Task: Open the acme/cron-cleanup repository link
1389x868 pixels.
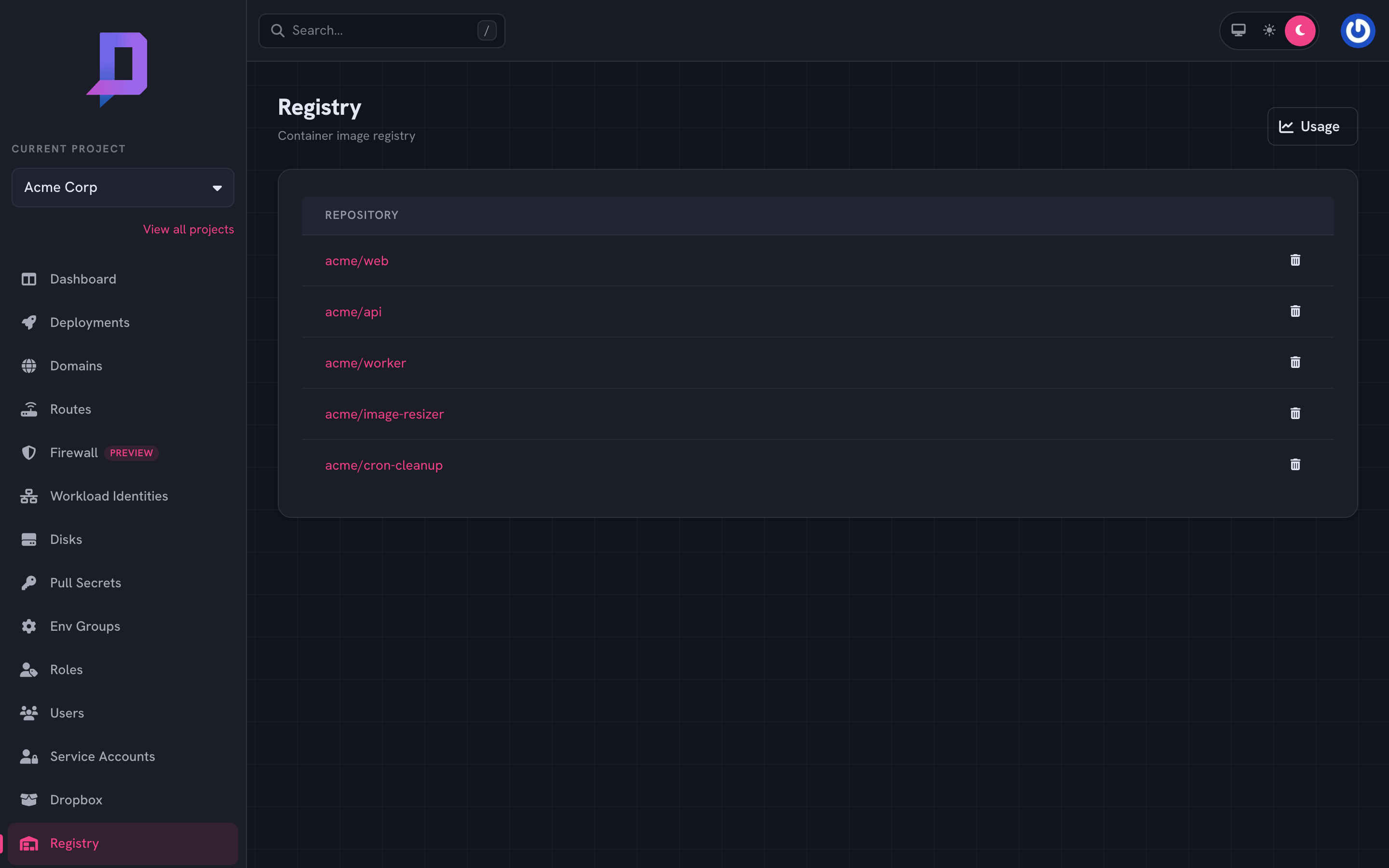Action: pyautogui.click(x=383, y=465)
